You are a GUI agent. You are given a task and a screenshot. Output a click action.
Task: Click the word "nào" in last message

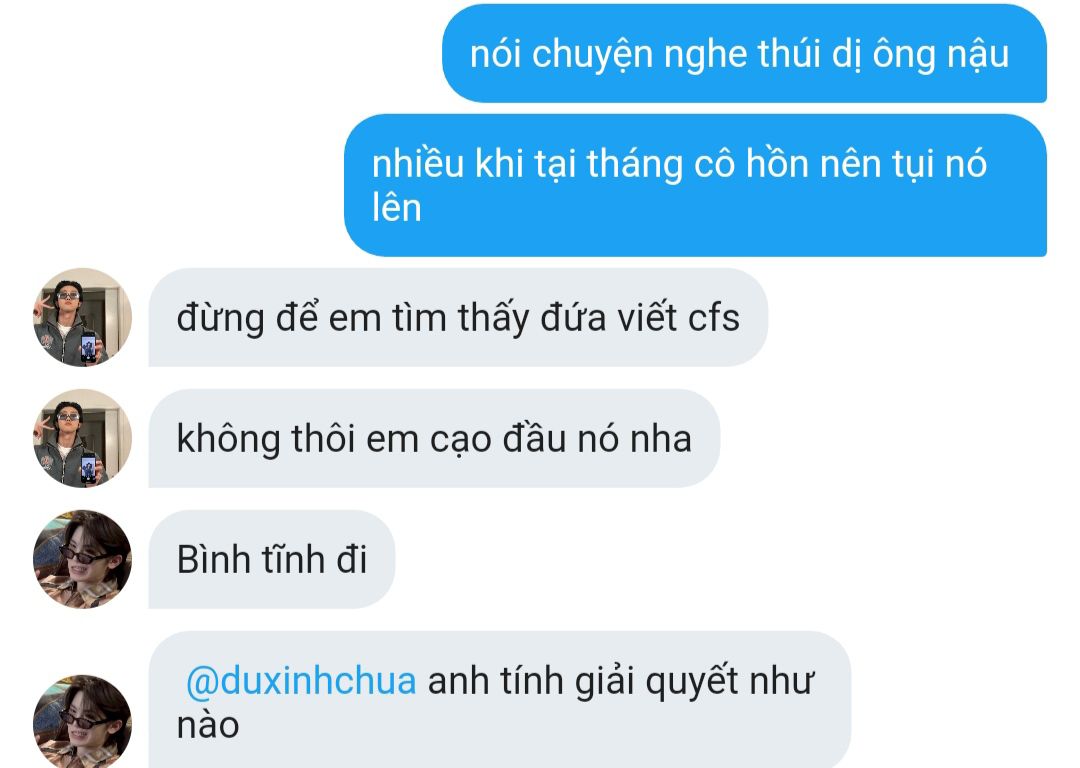pyautogui.click(x=208, y=725)
